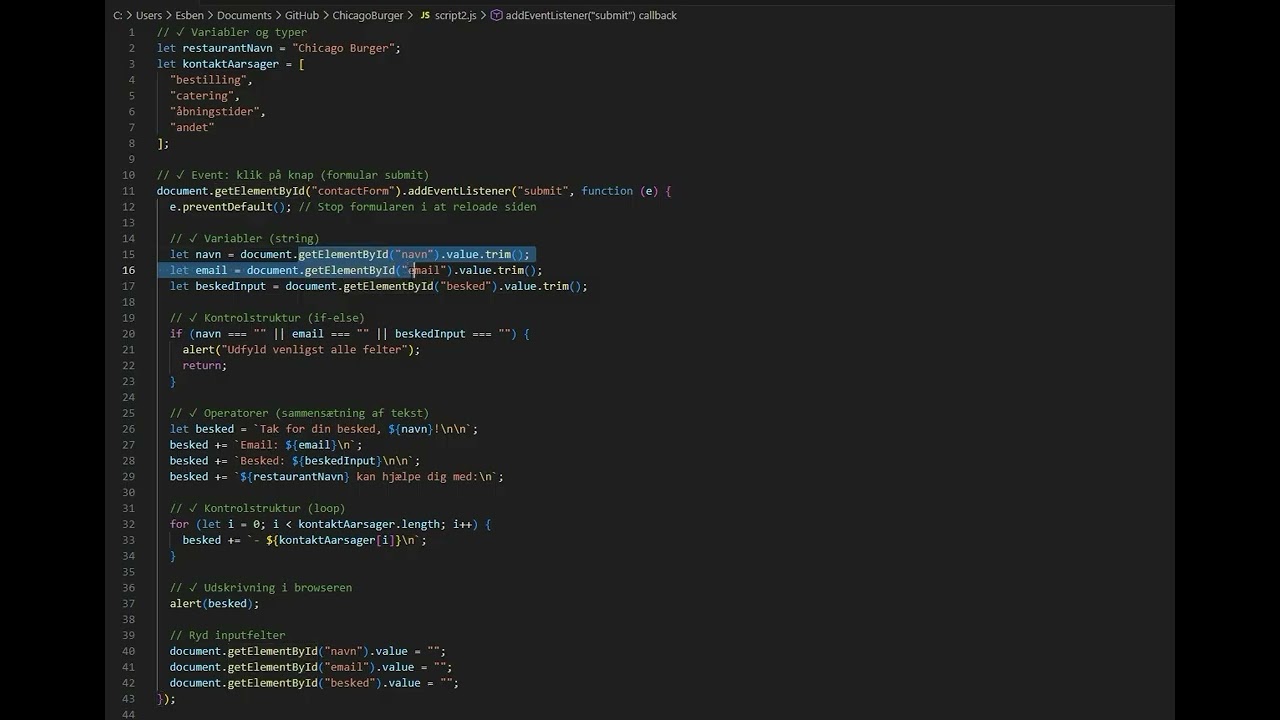Screen dimensions: 1280x720
Task: Open the 'Esben' breadcrumb folder
Action: 189,16
